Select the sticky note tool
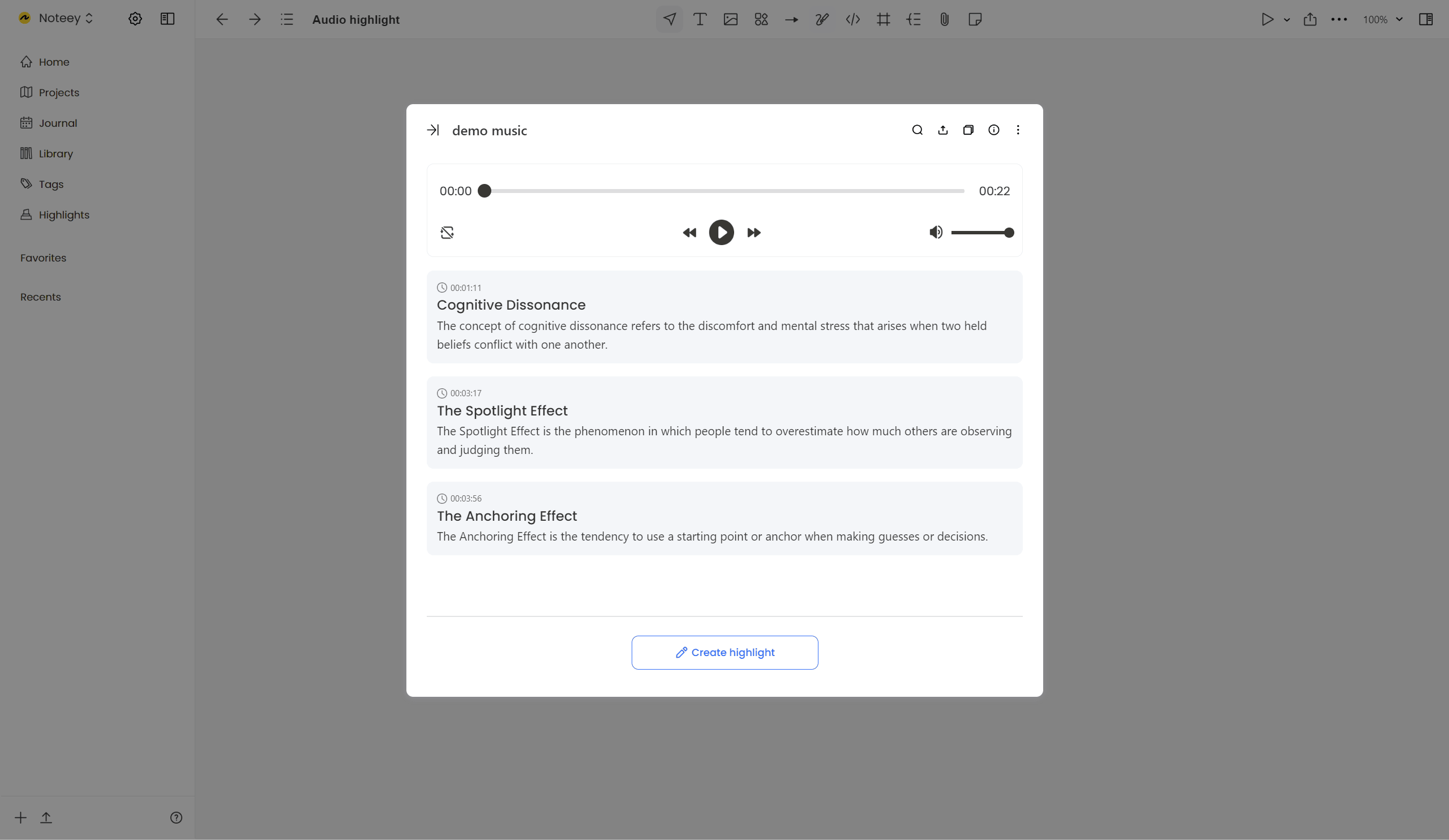The image size is (1449, 840). point(975,19)
